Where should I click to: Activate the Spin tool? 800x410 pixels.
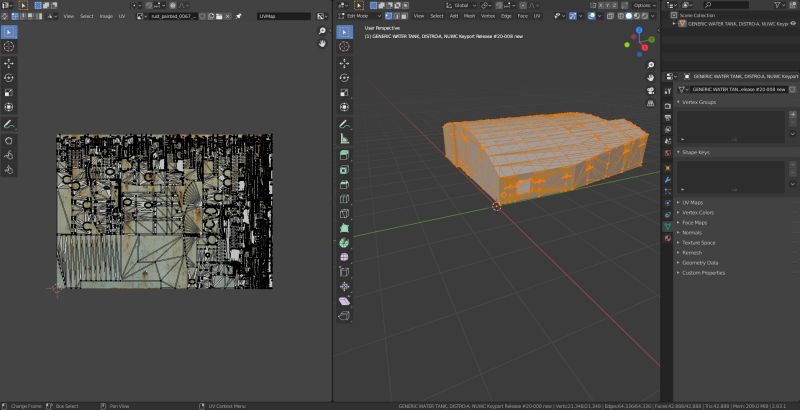(344, 243)
